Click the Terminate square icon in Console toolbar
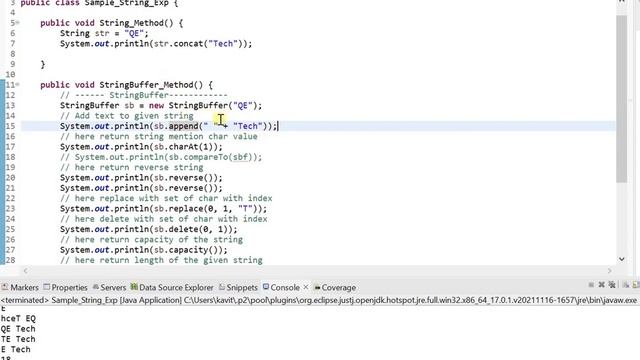Viewport: 640px width, 360px height. pos(591,285)
